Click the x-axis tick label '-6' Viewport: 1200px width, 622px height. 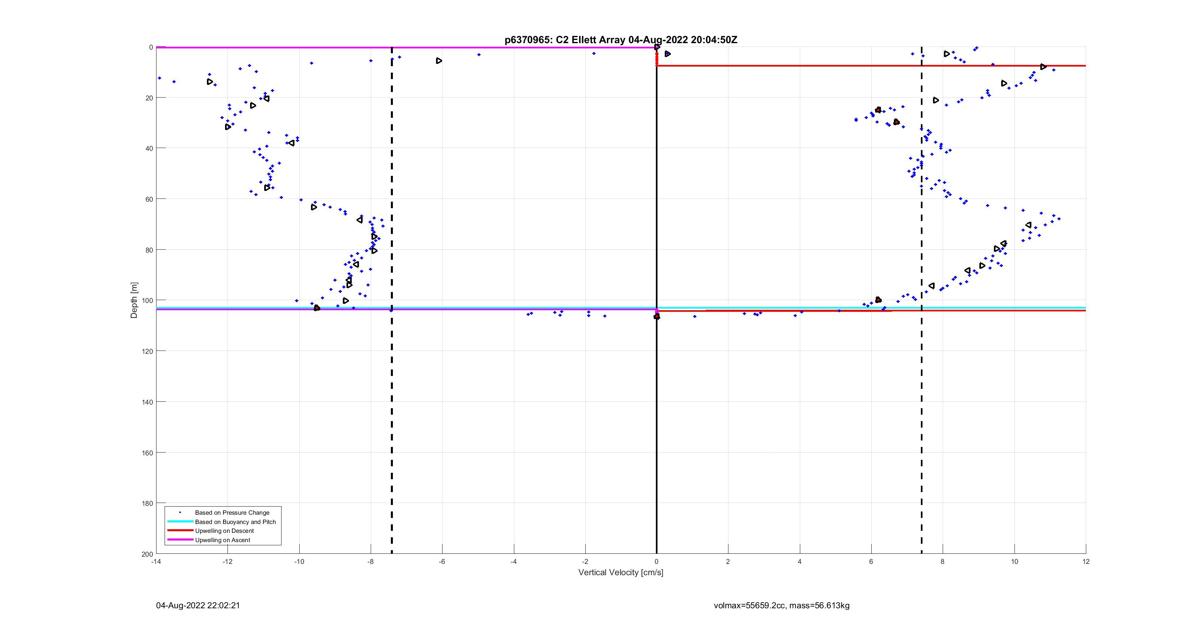pyautogui.click(x=442, y=561)
